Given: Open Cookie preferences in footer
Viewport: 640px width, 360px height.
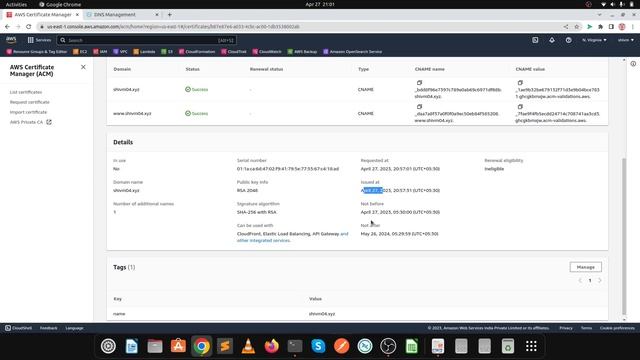Looking at the screenshot, I should pos(617,328).
